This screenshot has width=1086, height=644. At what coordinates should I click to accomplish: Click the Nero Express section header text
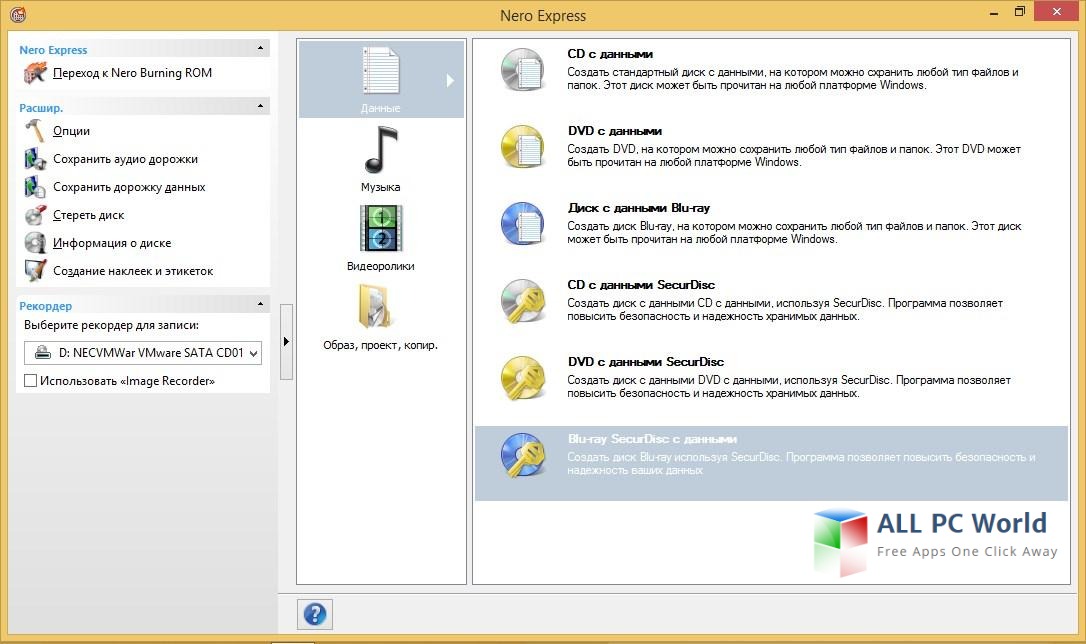53,50
